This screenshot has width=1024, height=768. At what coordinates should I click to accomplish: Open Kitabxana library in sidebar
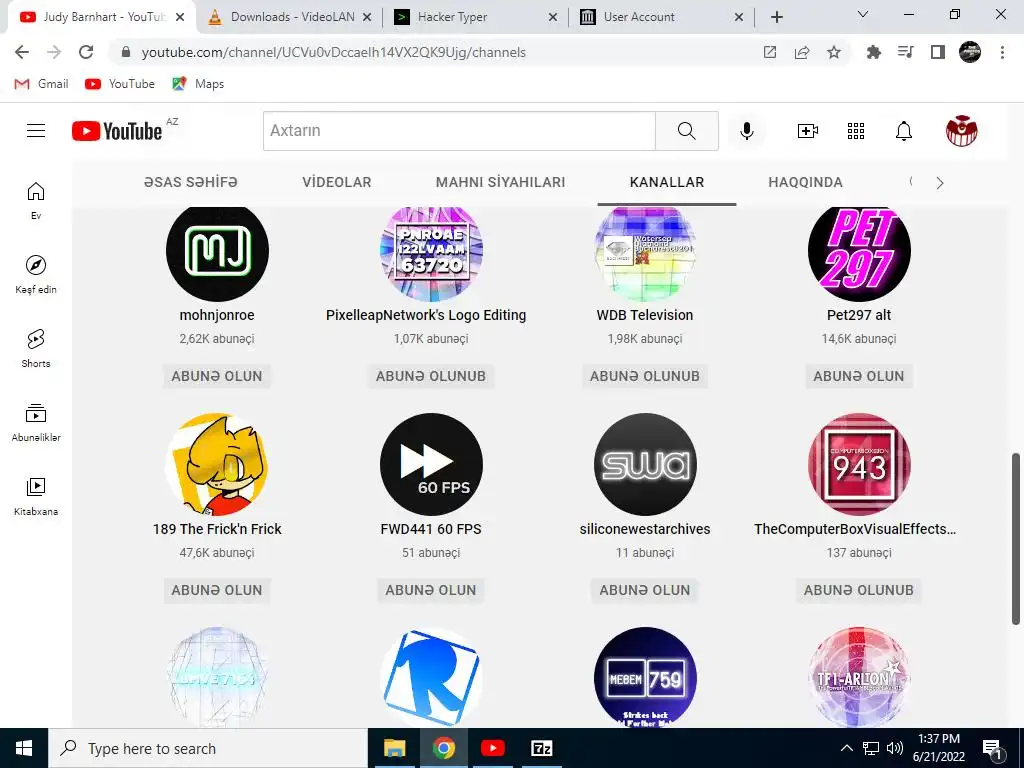click(36, 496)
